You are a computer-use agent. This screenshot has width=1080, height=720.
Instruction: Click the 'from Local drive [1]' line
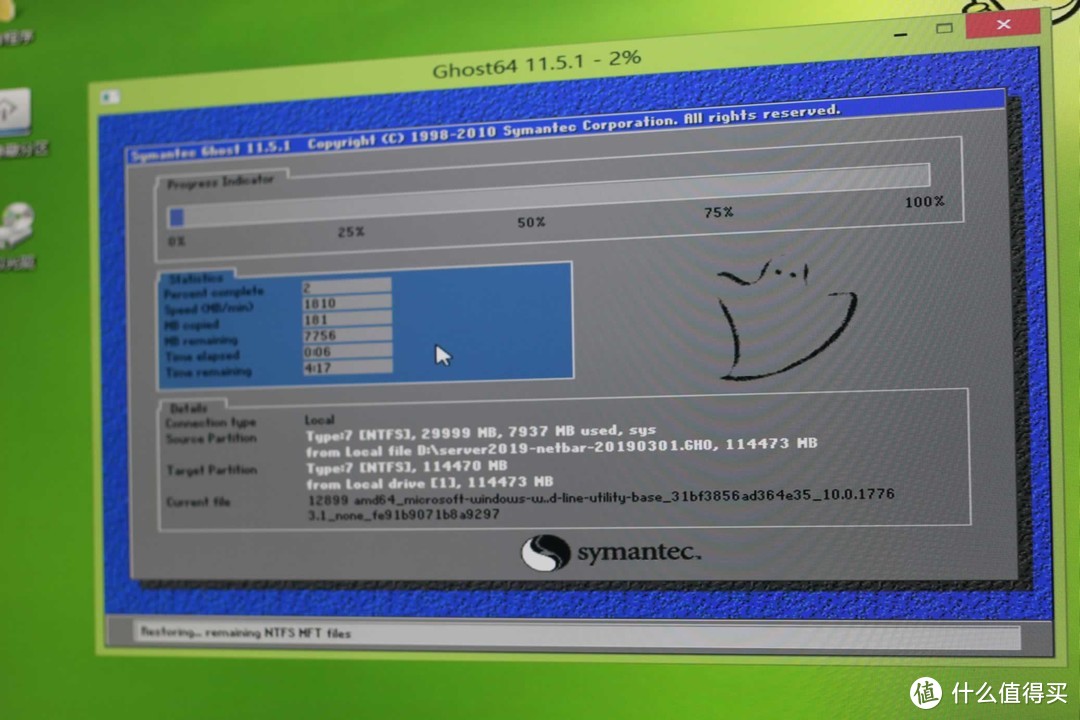tap(430, 482)
